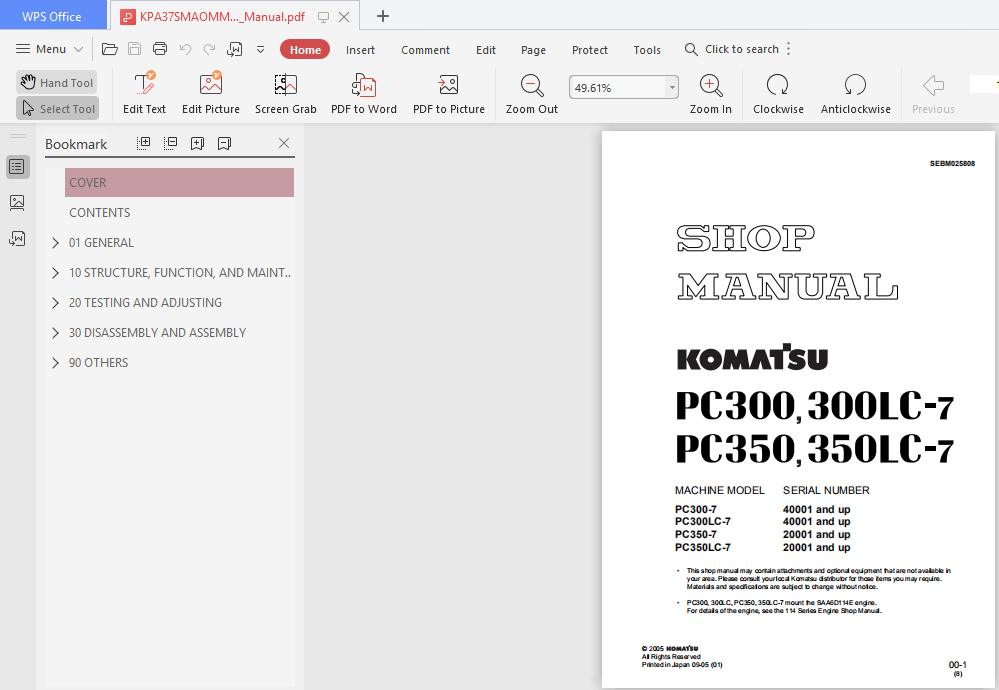The width and height of the screenshot is (999, 690).
Task: Rotate page Anticlockwise
Action: (856, 93)
